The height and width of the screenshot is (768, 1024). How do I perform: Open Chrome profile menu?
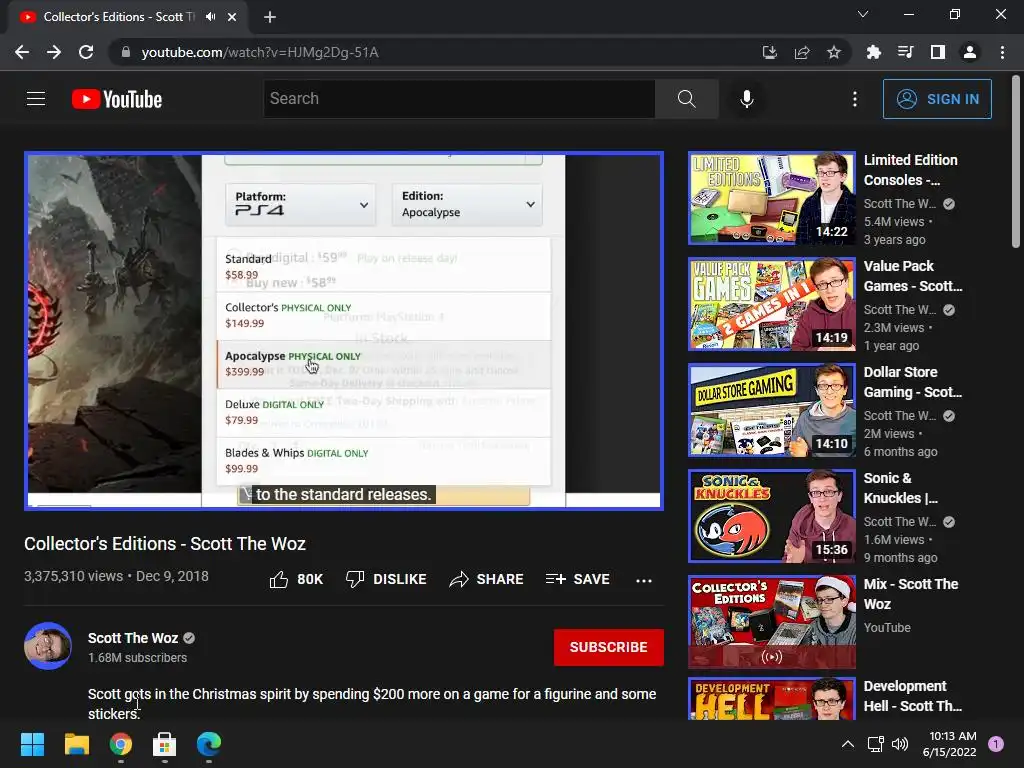click(x=969, y=52)
